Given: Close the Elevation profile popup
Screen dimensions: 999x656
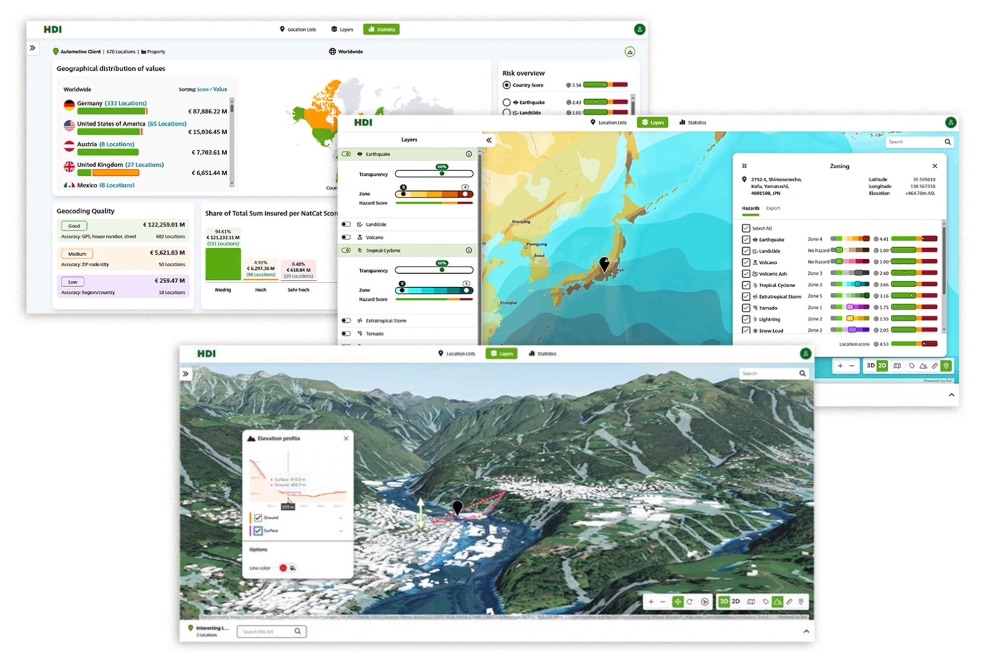Looking at the screenshot, I should pyautogui.click(x=346, y=438).
